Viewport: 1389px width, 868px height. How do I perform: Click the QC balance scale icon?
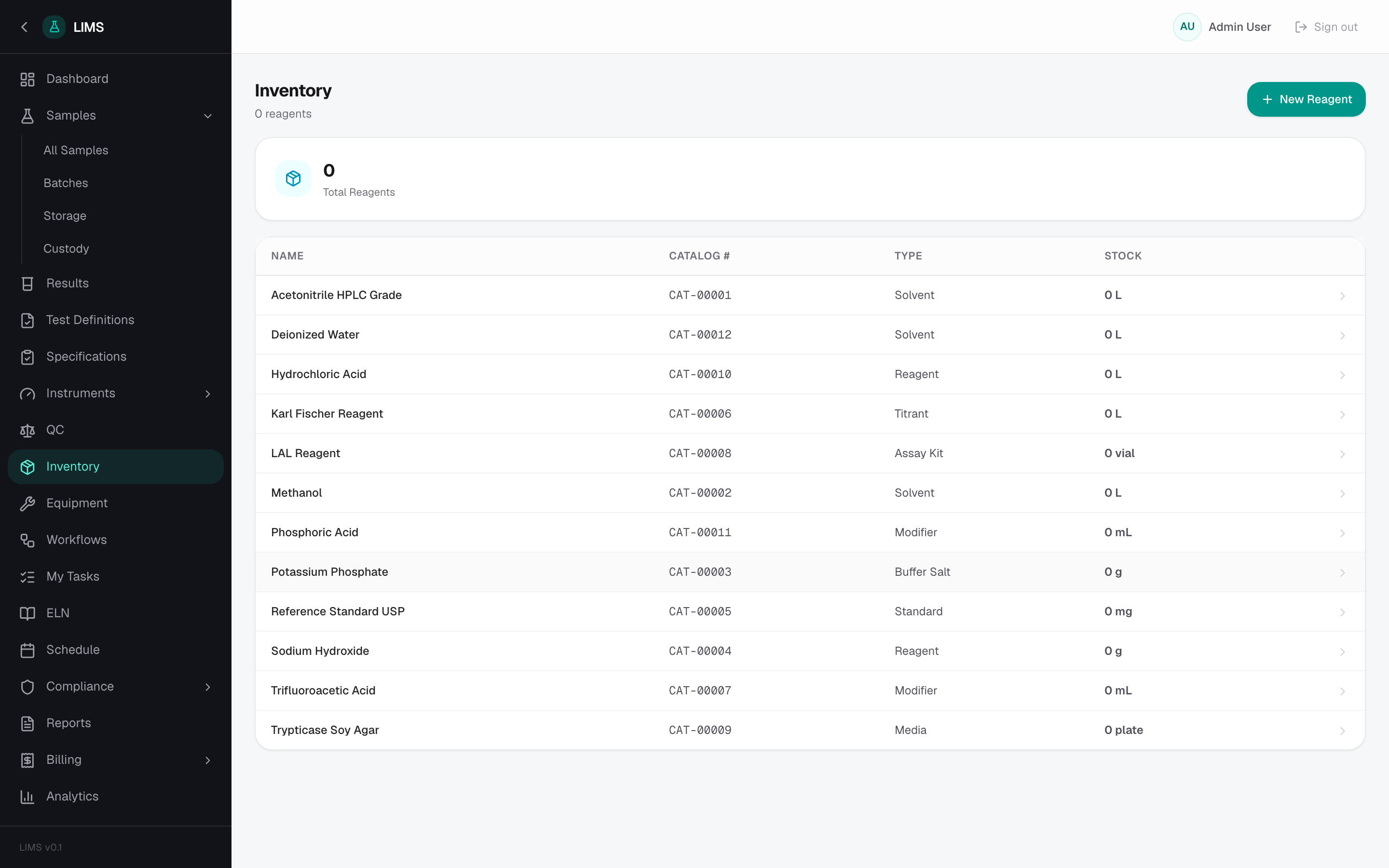click(x=27, y=431)
